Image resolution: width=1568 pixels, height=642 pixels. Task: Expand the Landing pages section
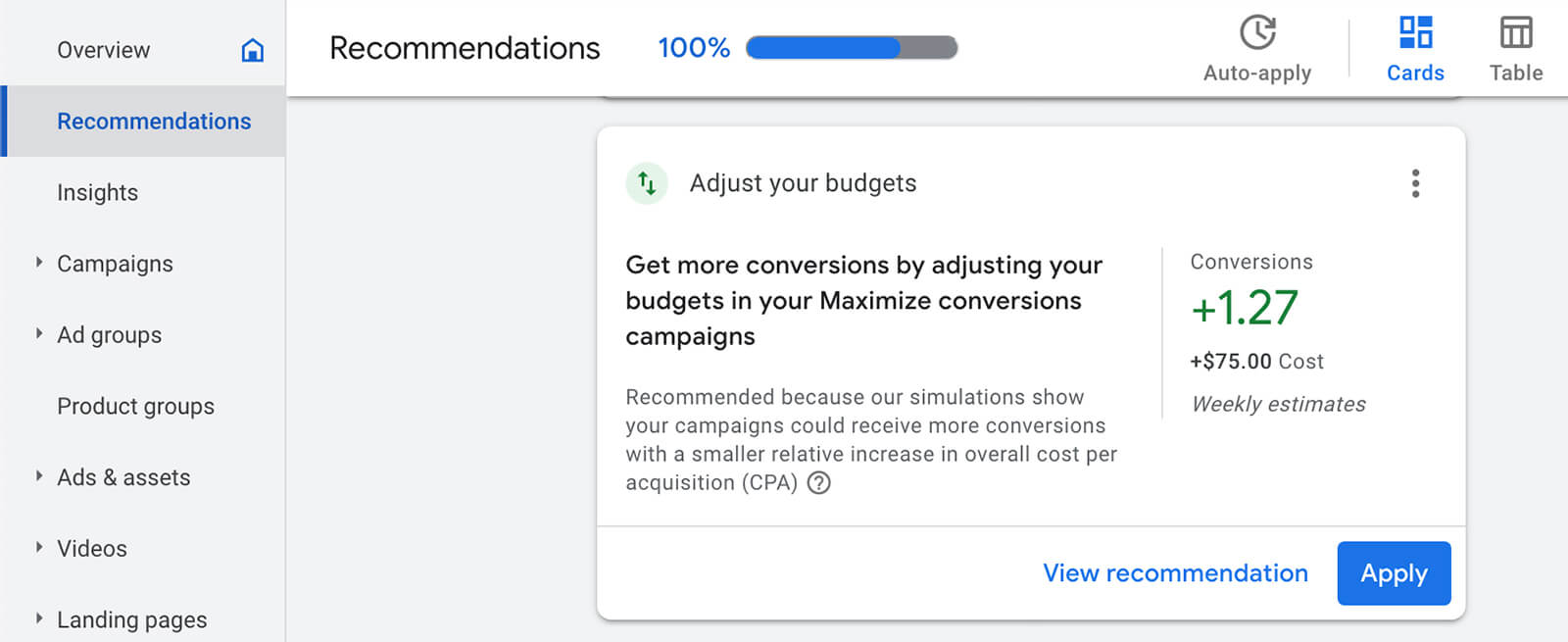[x=39, y=619]
